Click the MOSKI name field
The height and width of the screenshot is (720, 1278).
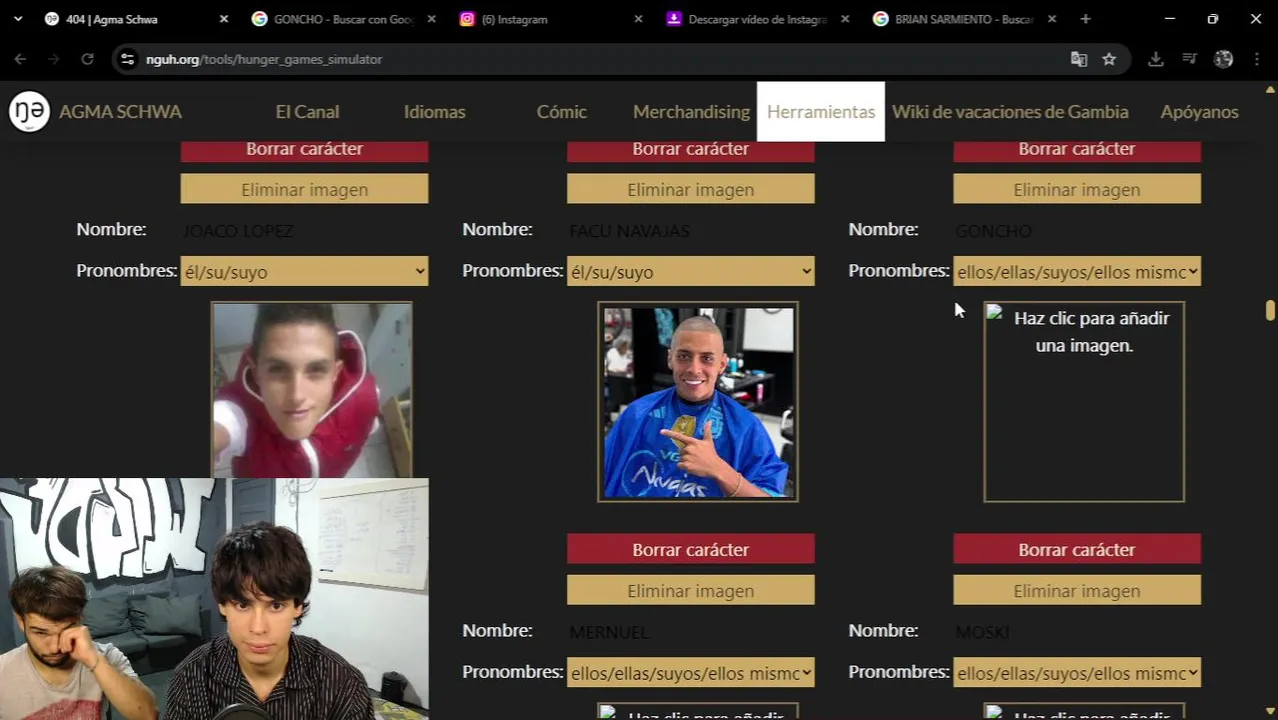point(1076,632)
